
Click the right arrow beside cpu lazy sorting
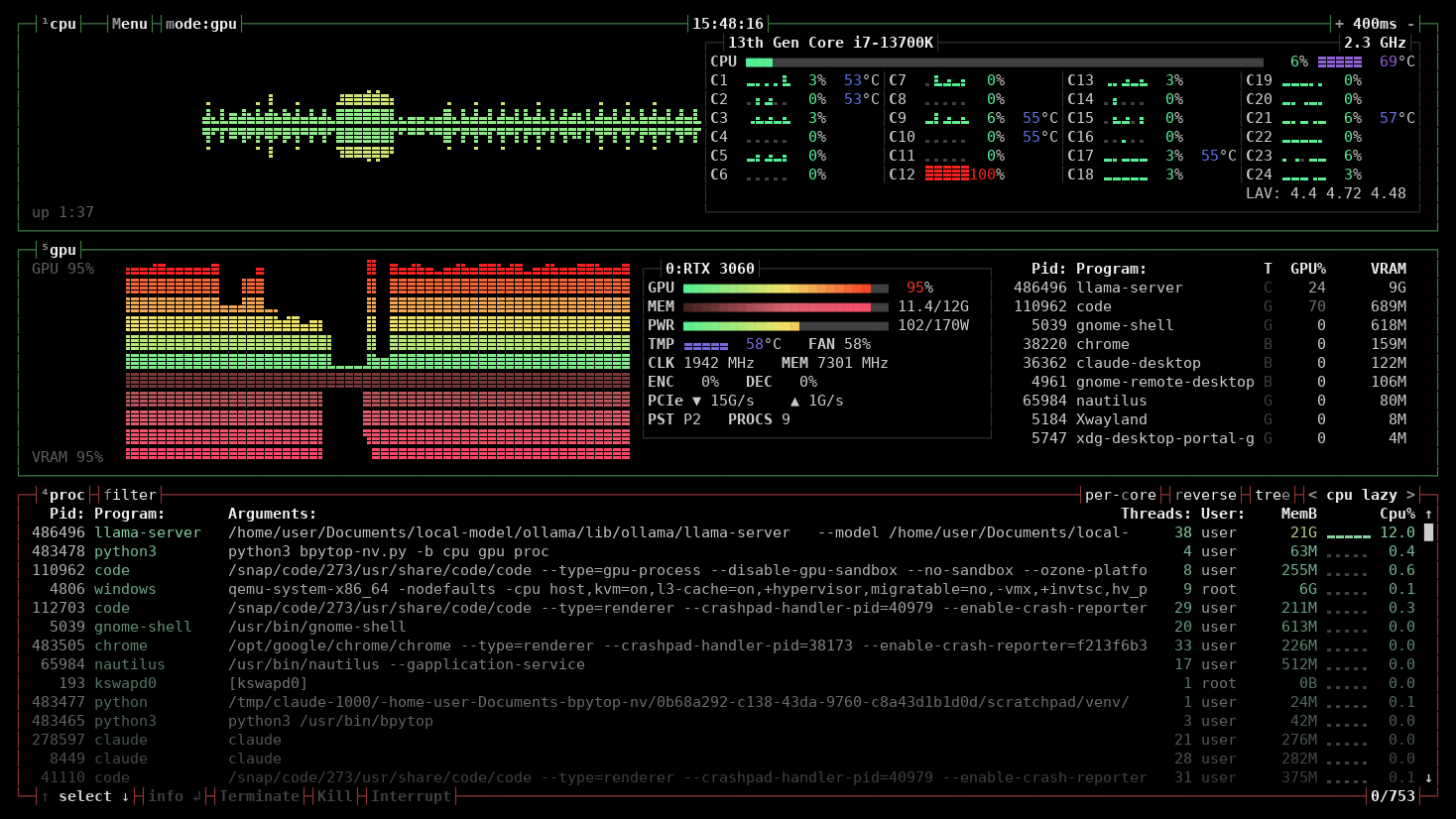tap(1410, 495)
